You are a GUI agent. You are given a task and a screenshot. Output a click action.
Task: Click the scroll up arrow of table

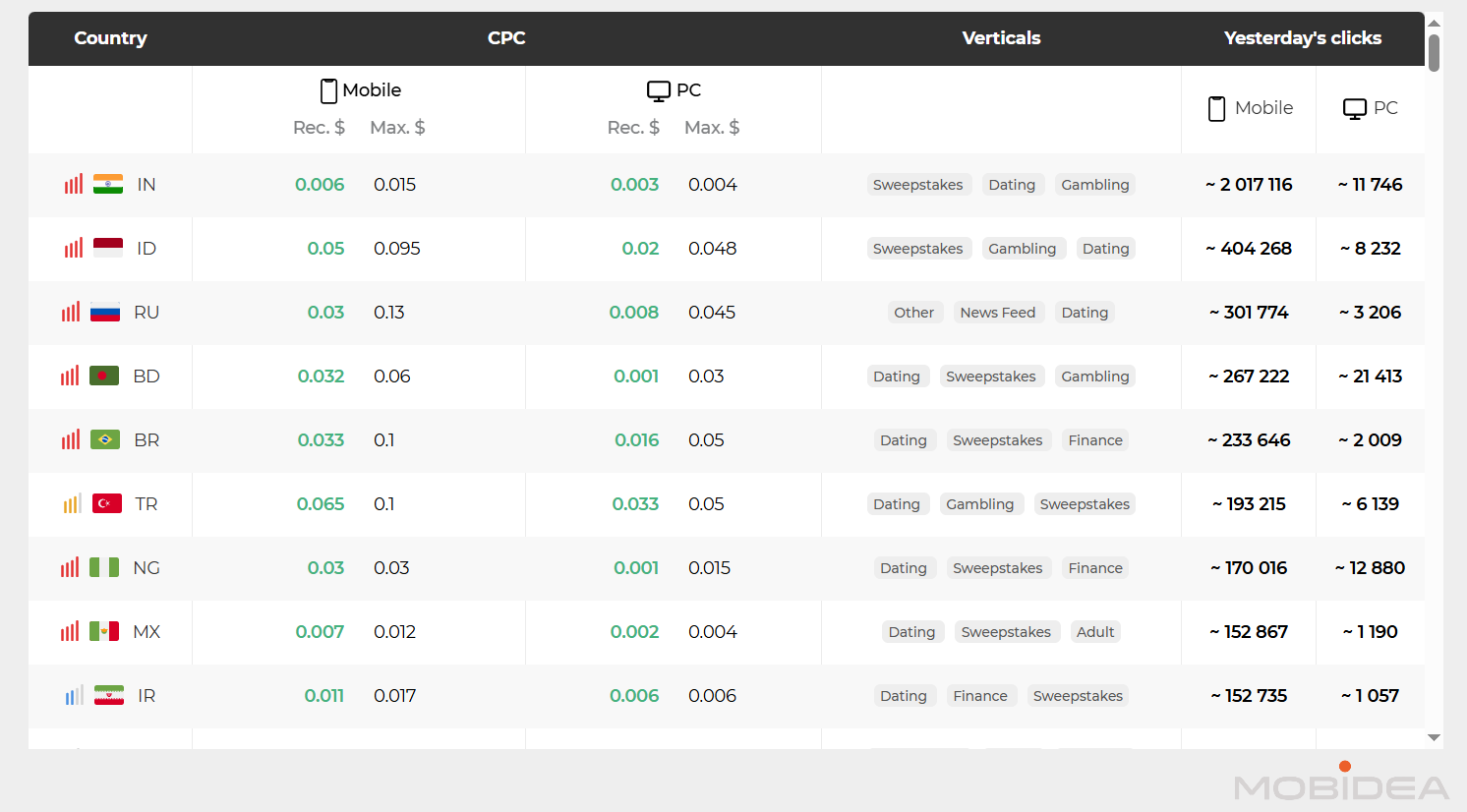pyautogui.click(x=1434, y=23)
